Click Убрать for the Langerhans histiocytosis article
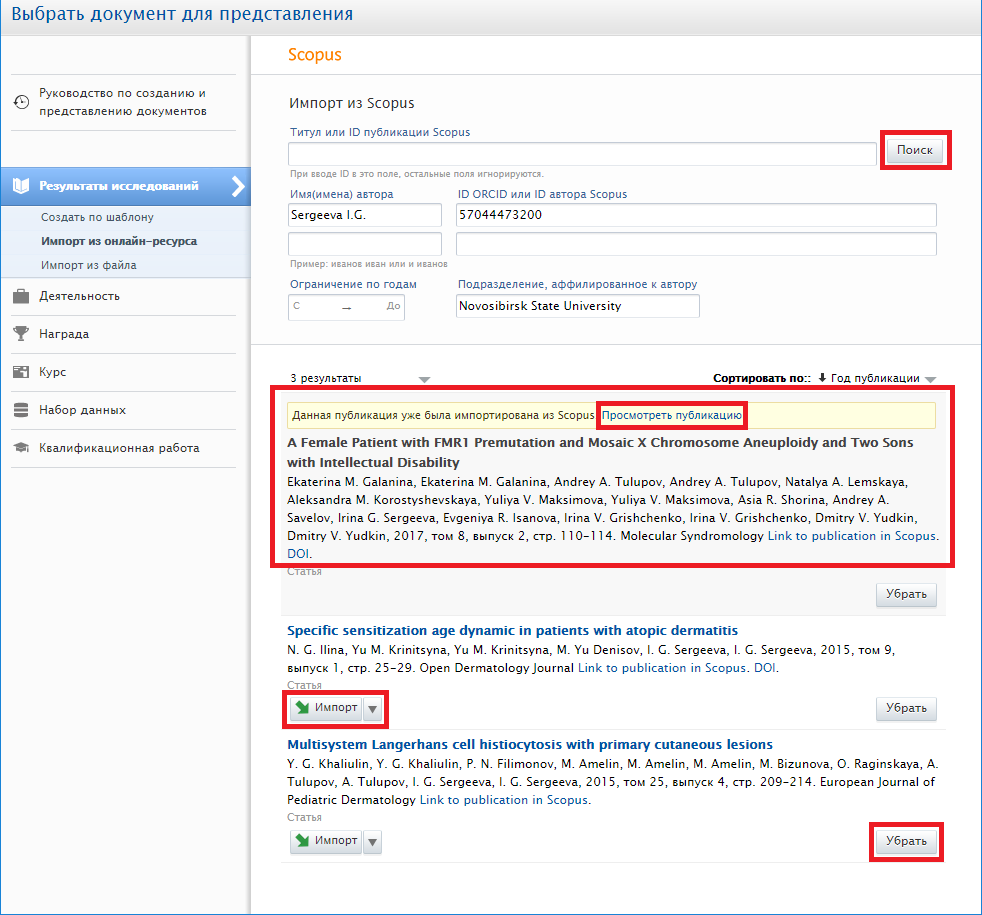982x915 pixels. click(x=906, y=842)
